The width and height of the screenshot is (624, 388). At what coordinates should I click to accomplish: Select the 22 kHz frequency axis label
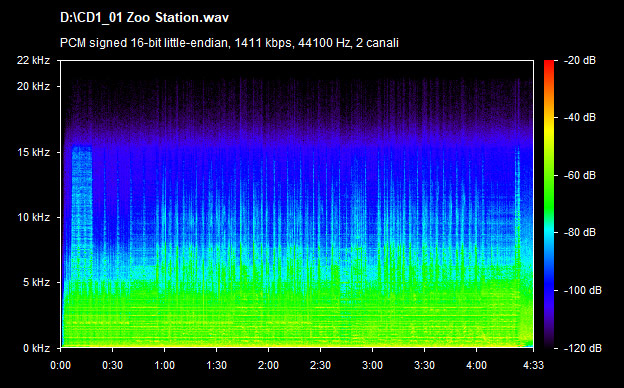click(x=33, y=60)
